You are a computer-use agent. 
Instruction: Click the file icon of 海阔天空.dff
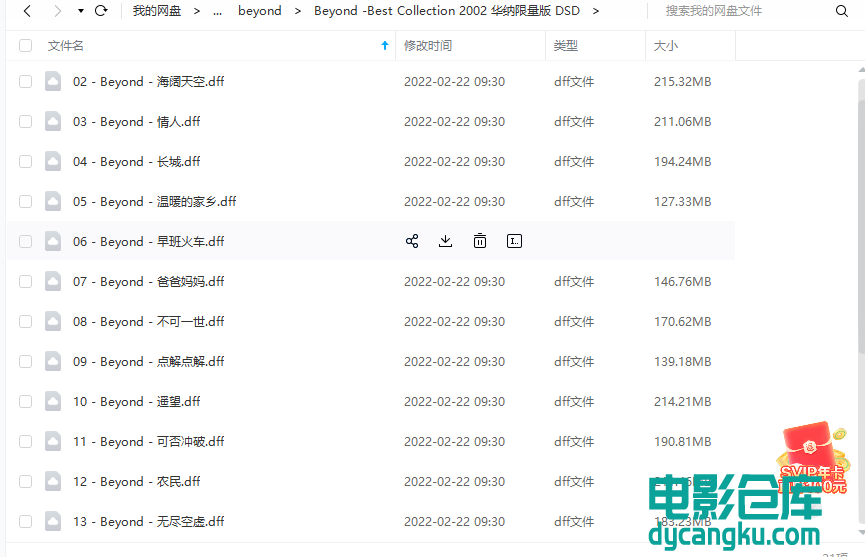(x=53, y=81)
